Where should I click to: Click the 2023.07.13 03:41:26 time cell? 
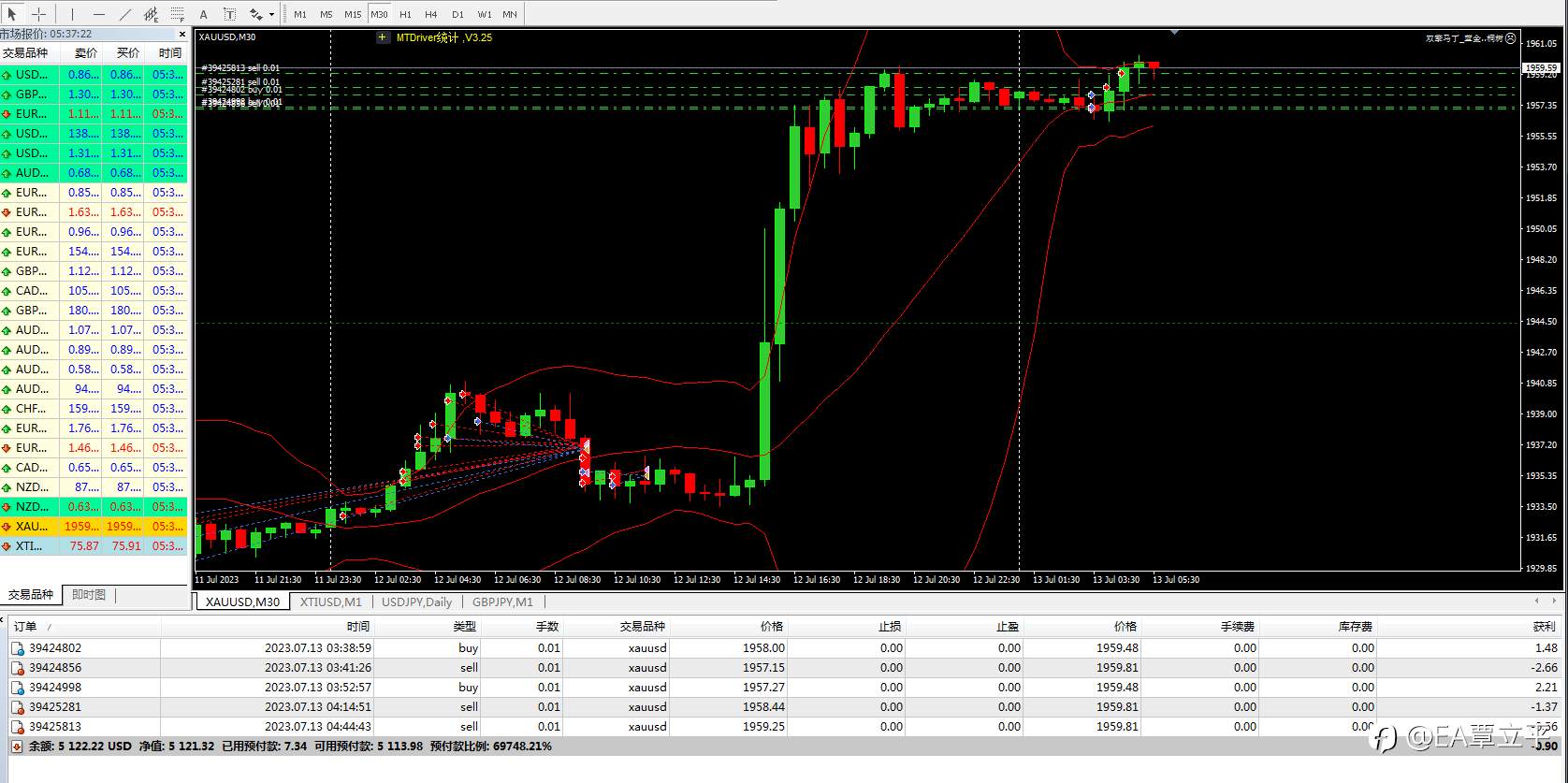(318, 667)
